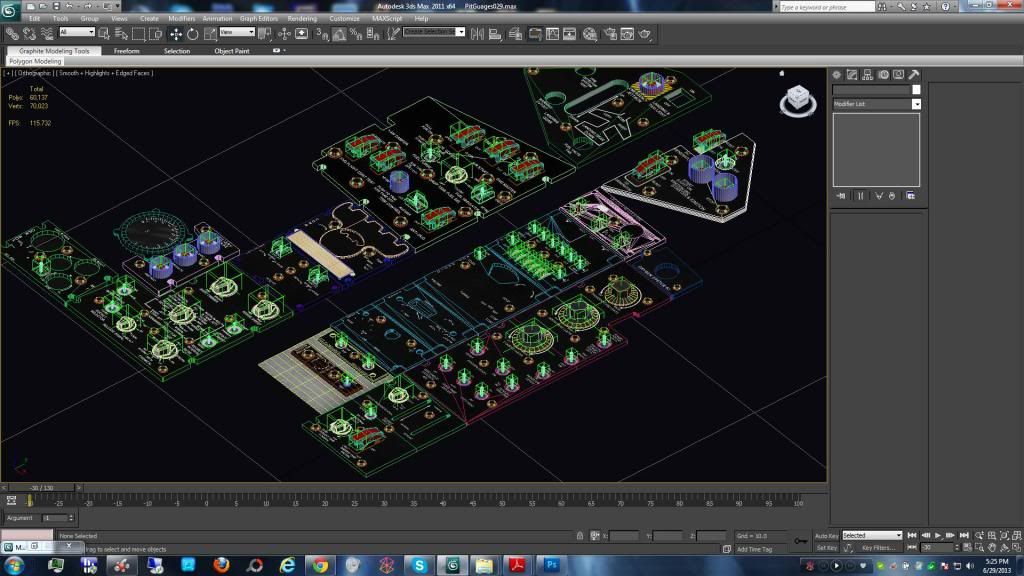
Task: Open the selection filter 'All' dropdown
Action: click(x=77, y=32)
